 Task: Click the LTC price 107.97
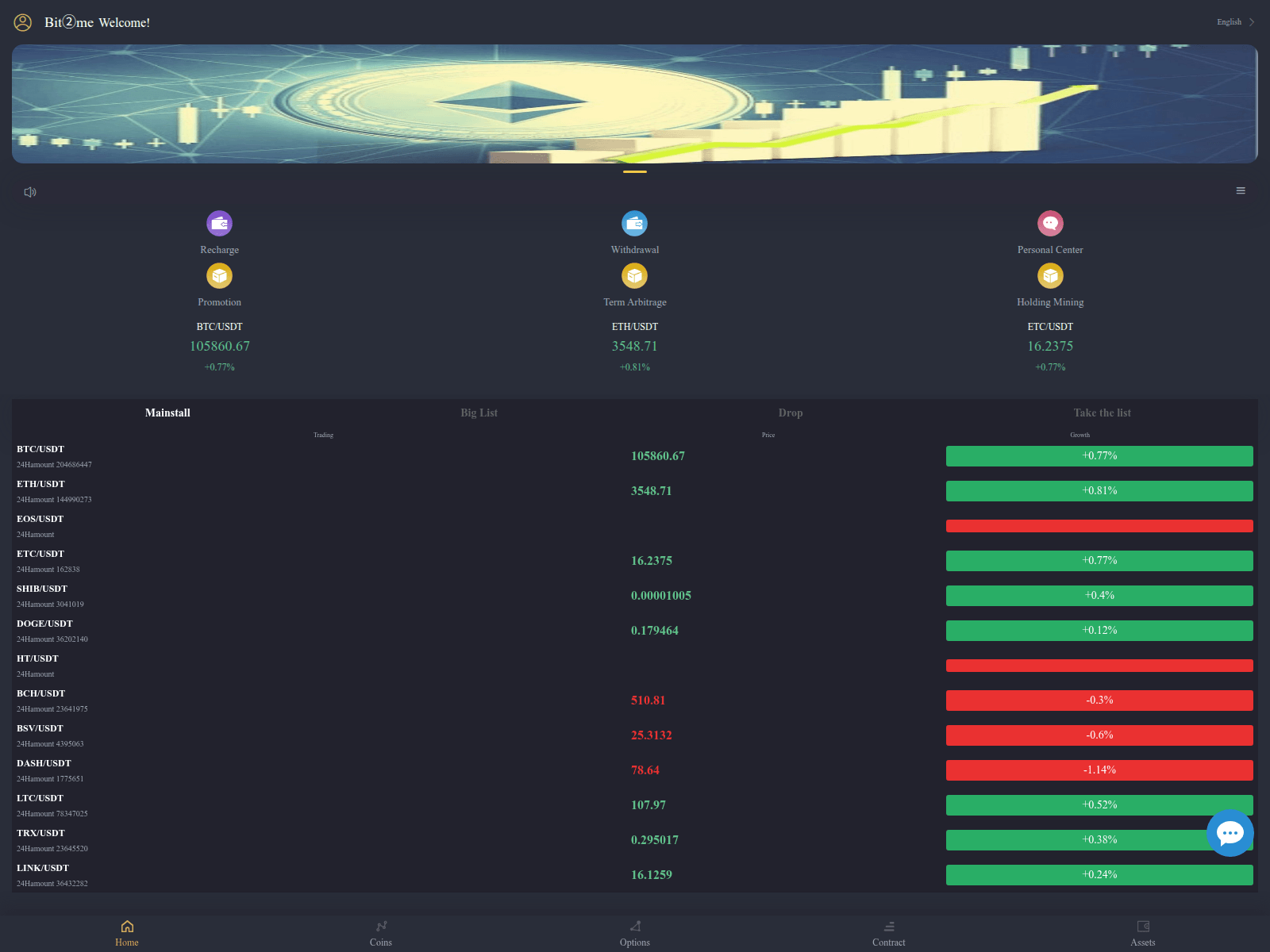click(648, 805)
